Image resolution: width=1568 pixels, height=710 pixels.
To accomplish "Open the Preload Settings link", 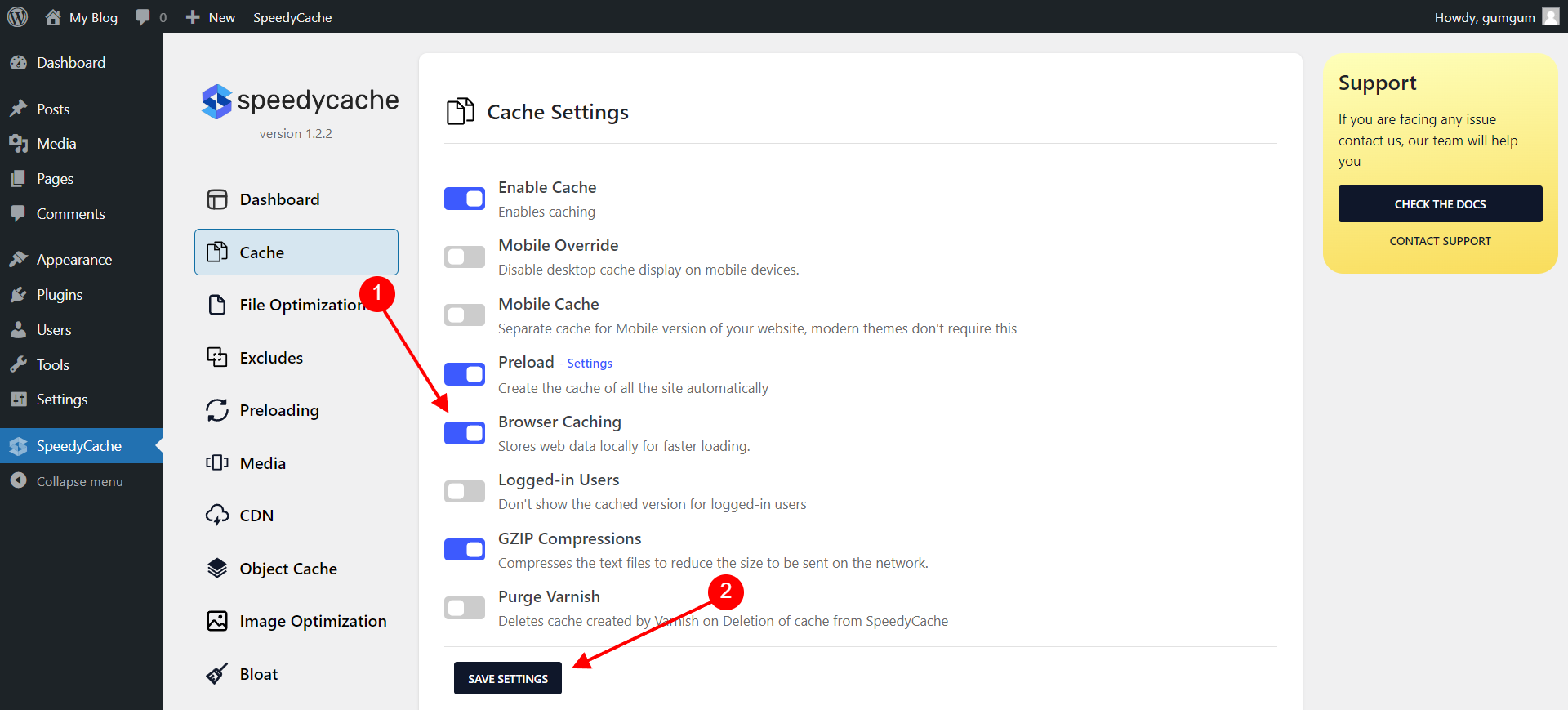I will point(590,364).
